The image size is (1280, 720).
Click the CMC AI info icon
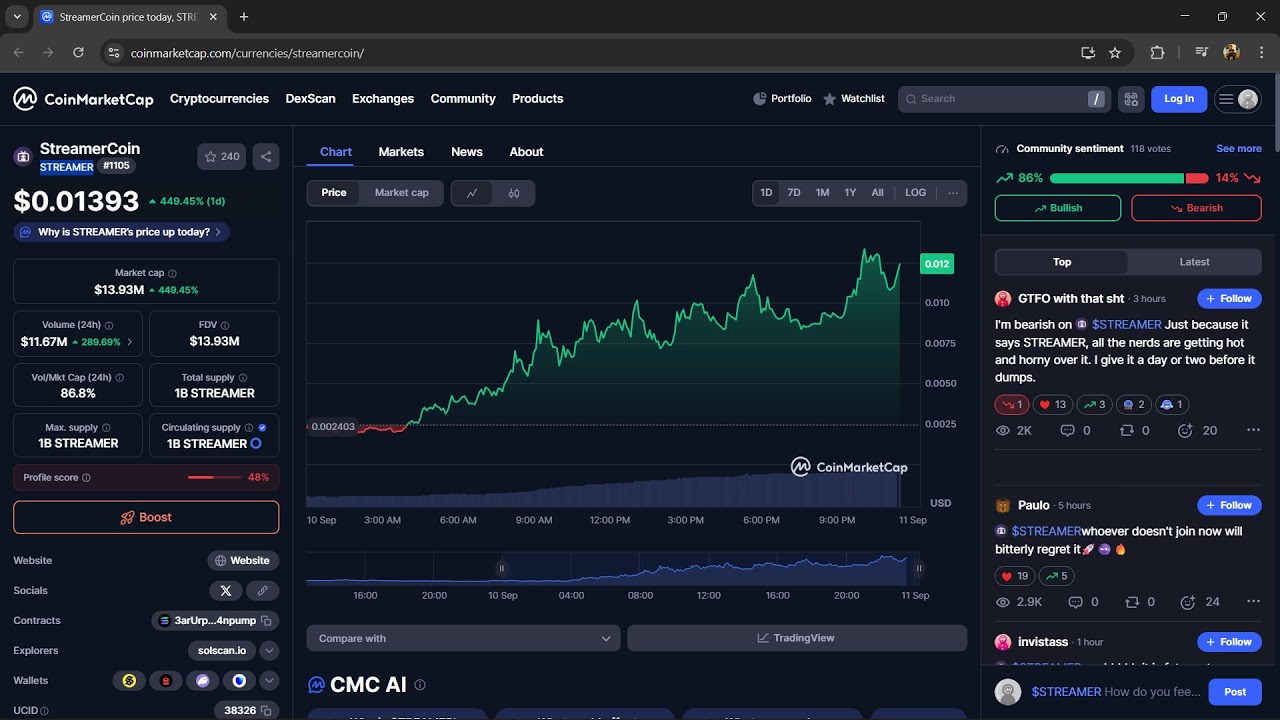pos(420,685)
